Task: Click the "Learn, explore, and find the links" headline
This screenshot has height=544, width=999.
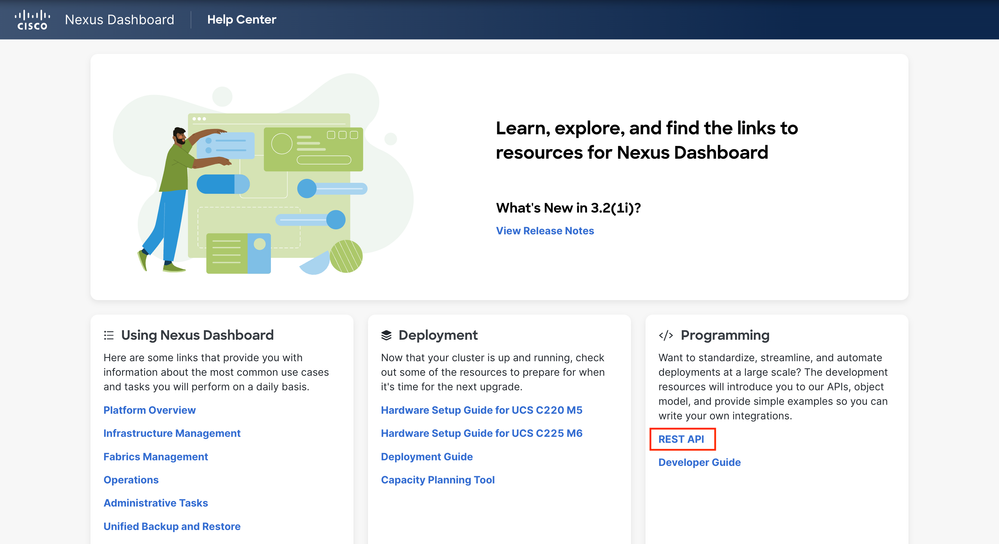Action: tap(647, 140)
